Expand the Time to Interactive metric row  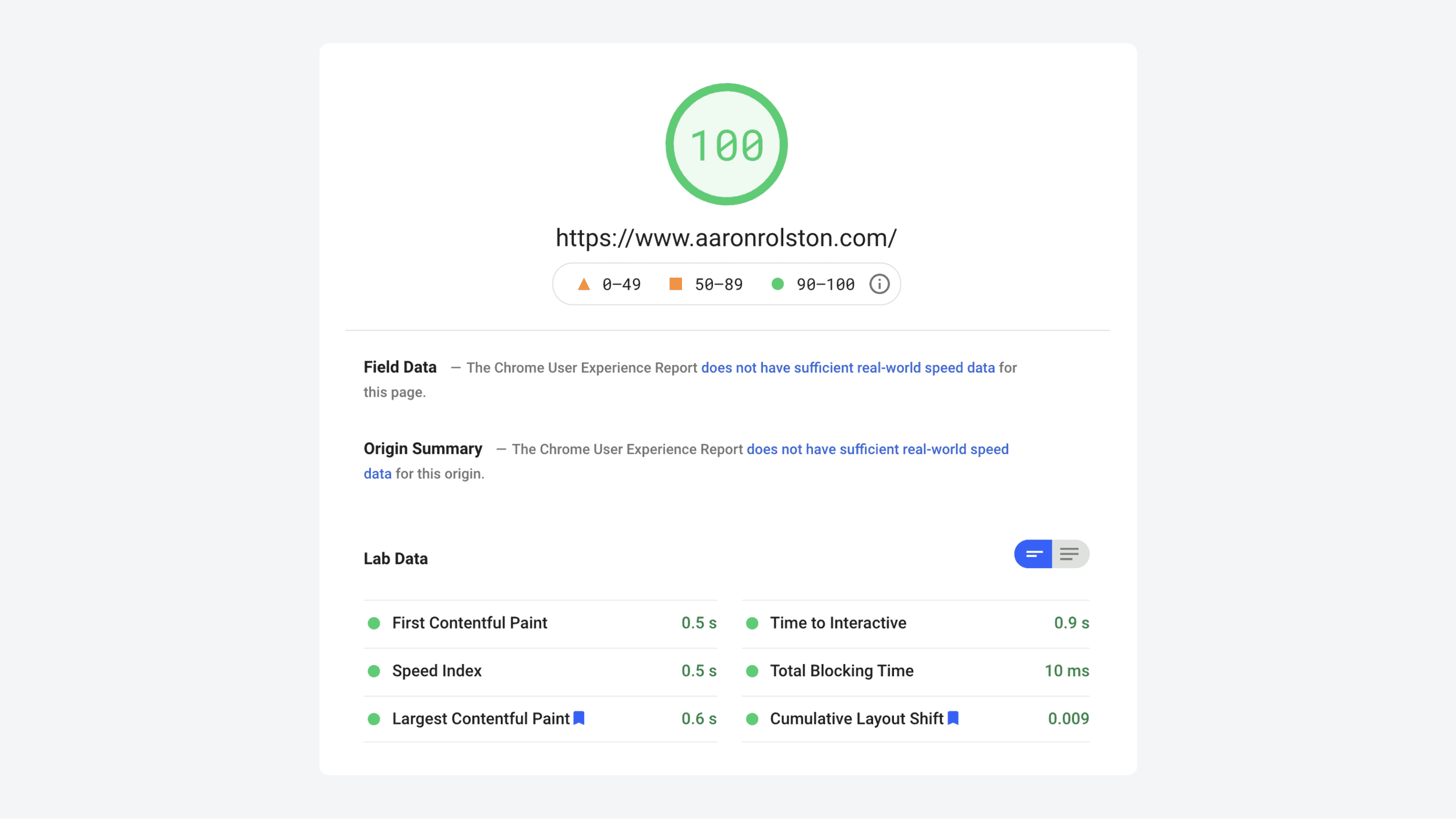837,623
